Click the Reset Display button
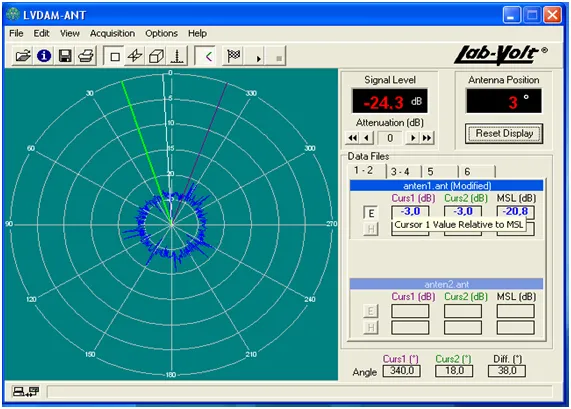This screenshot has height=409, width=571. click(504, 133)
